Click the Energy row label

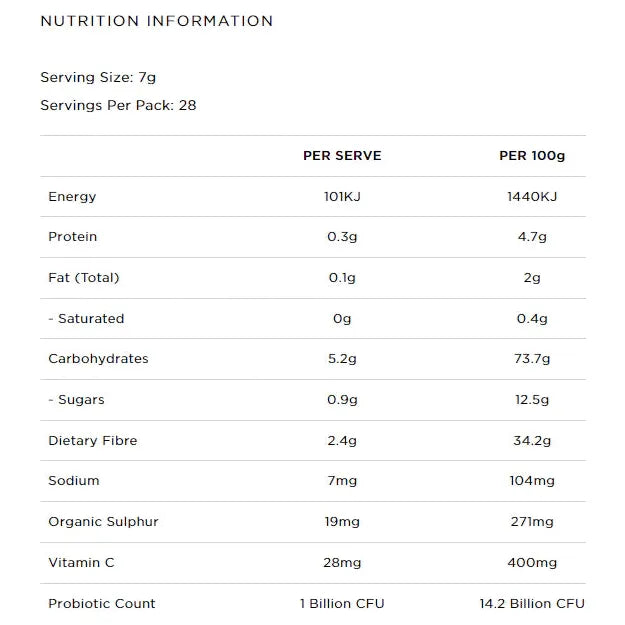point(72,197)
